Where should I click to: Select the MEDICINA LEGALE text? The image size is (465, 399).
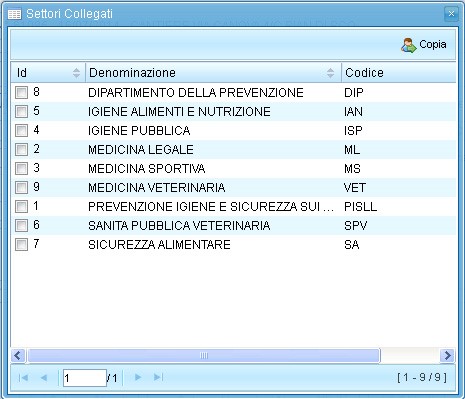tap(141, 150)
